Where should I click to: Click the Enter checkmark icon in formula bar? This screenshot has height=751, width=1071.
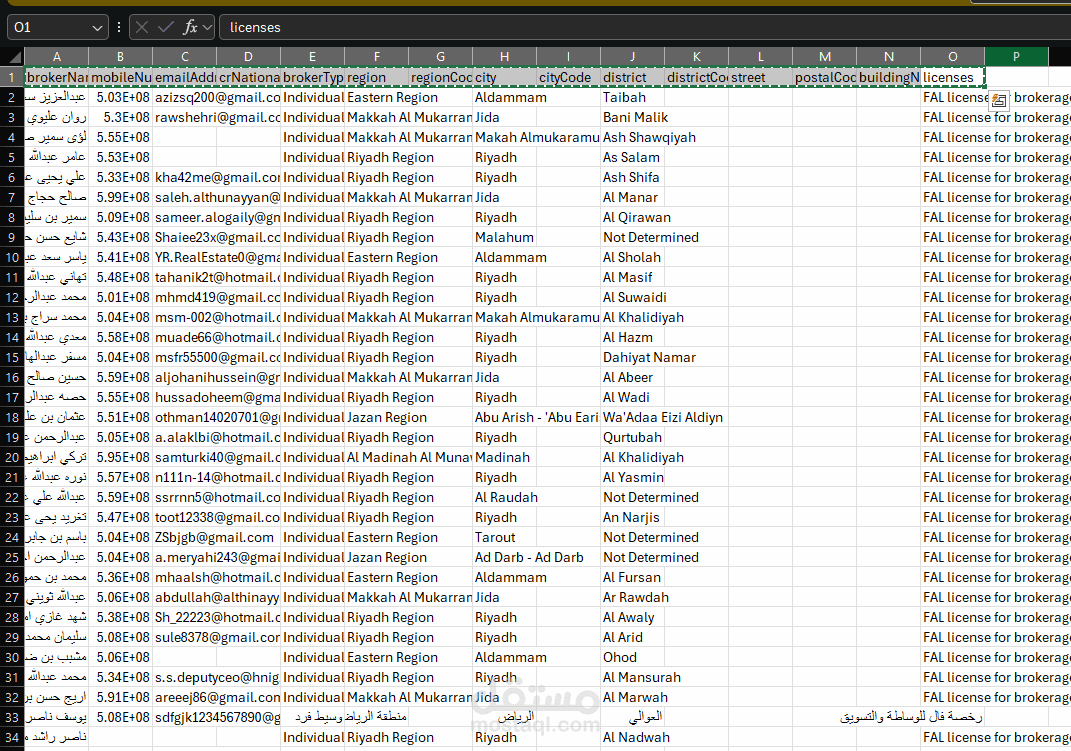(x=165, y=27)
